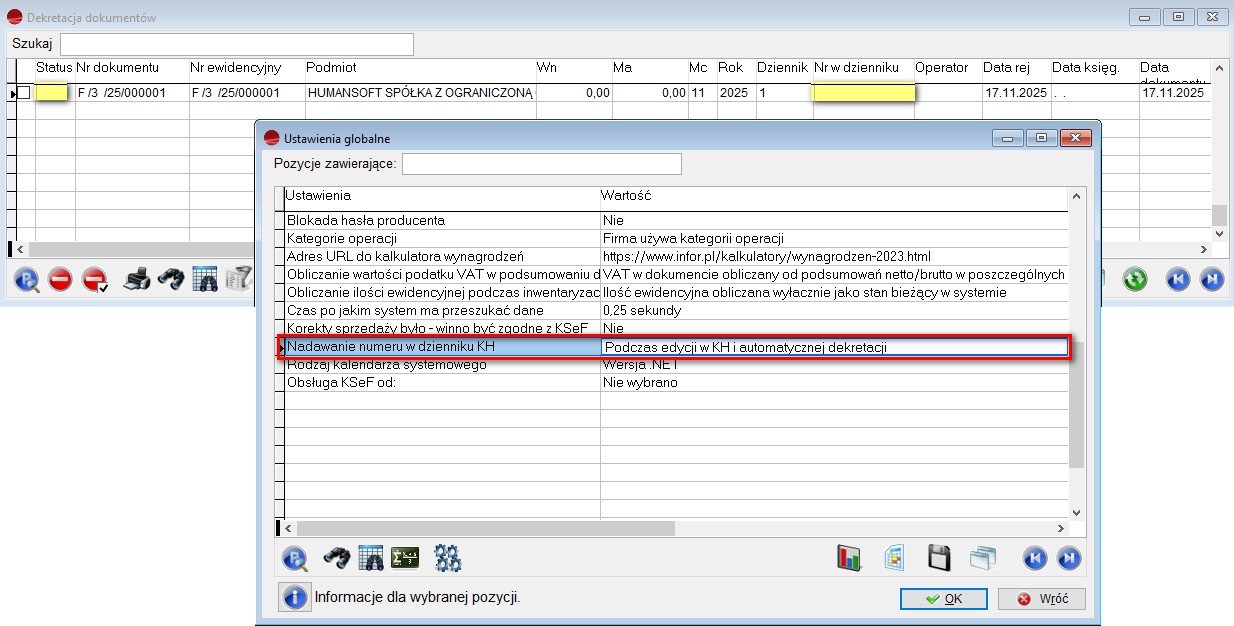Click the sigma calculation icon
1234x626 pixels.
point(404,558)
